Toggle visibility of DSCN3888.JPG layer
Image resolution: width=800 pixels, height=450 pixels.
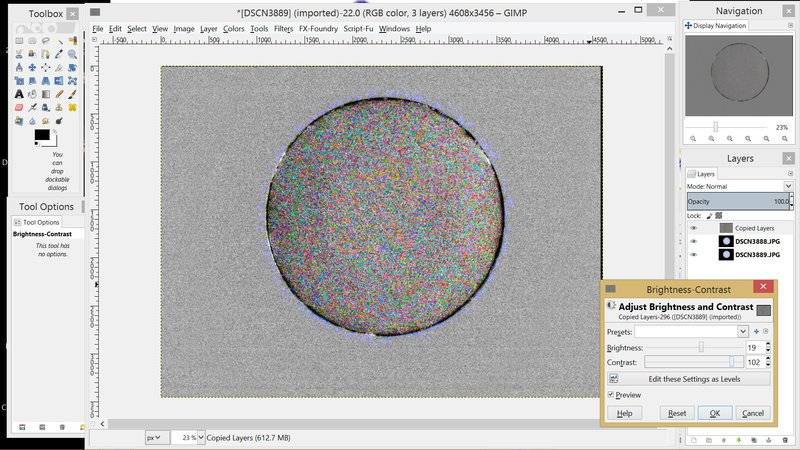(x=693, y=241)
